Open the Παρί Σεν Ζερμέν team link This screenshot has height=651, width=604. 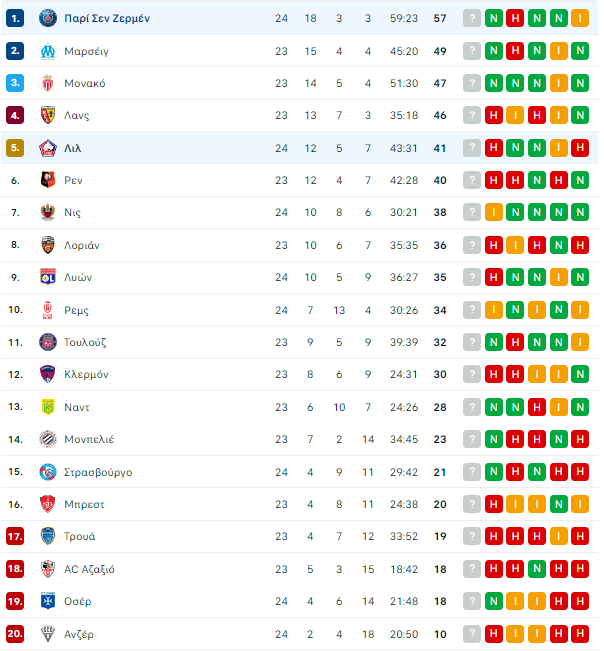pos(107,18)
